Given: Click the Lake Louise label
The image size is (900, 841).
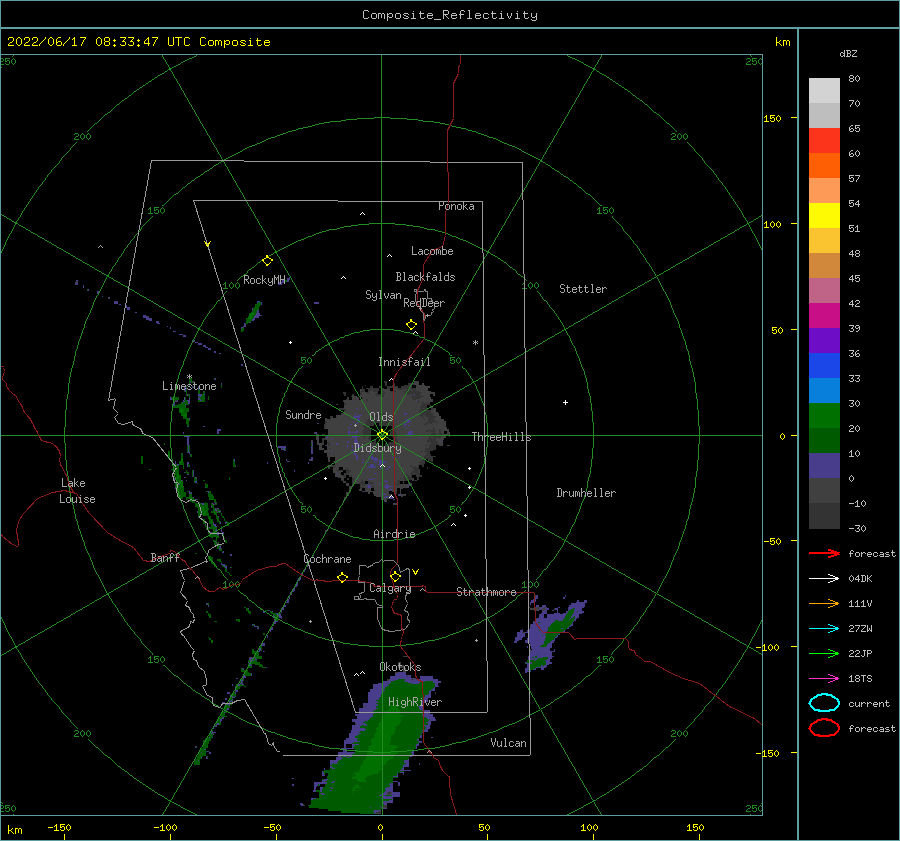Looking at the screenshot, I should [x=77, y=491].
